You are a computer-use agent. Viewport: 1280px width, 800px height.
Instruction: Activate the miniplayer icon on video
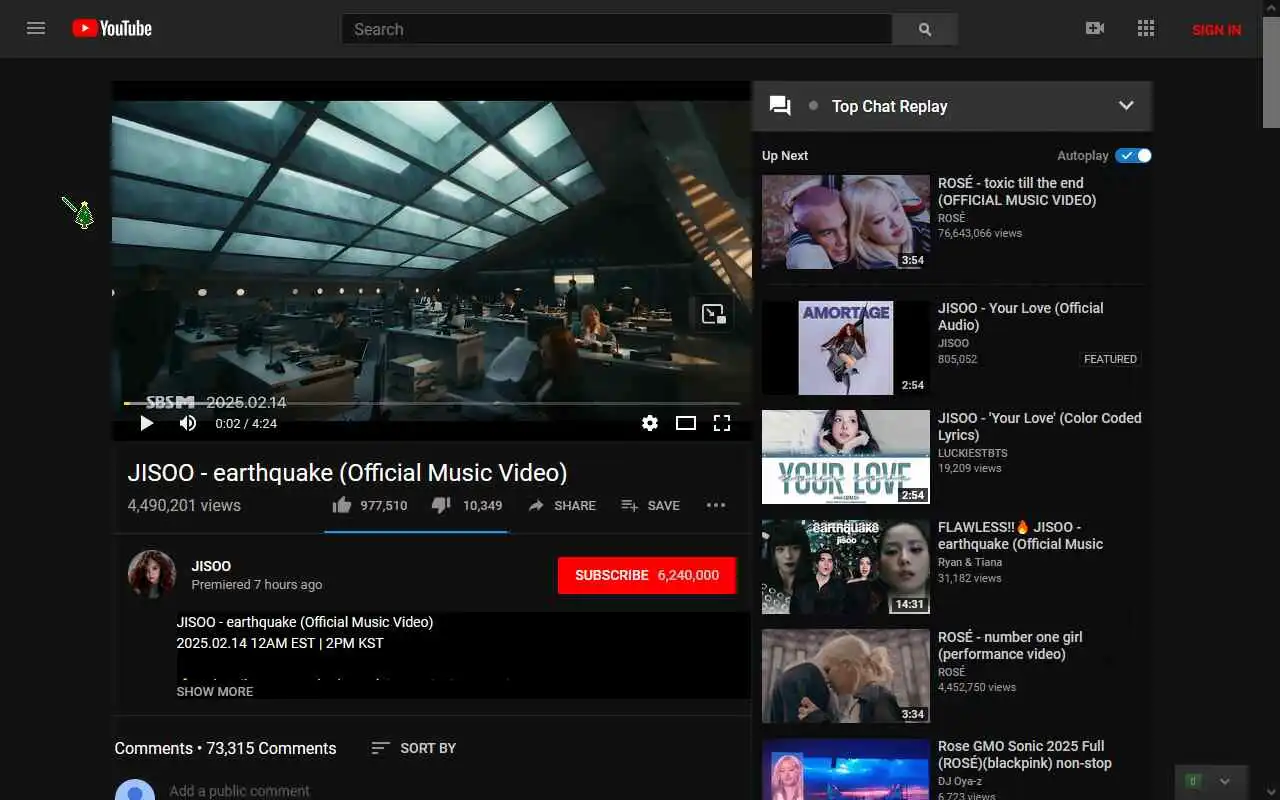(713, 314)
